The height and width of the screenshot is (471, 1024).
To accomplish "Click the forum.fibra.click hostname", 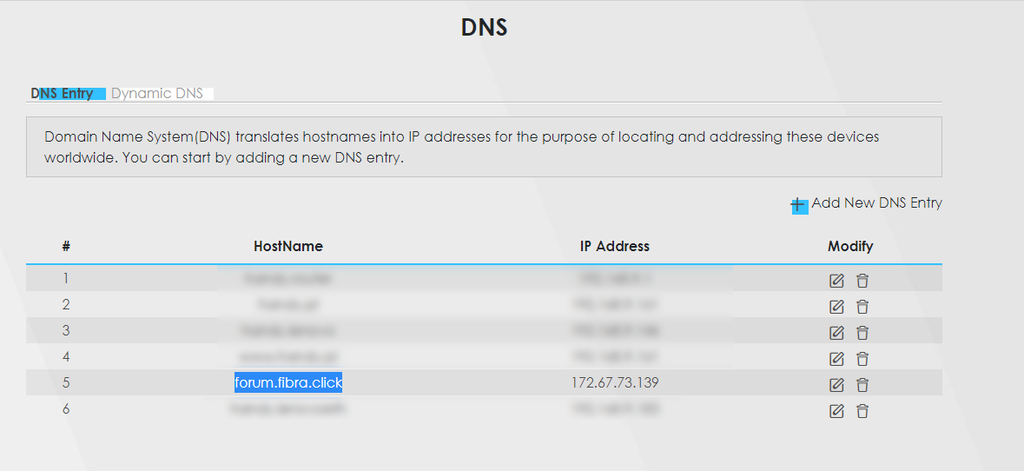I will (x=288, y=382).
